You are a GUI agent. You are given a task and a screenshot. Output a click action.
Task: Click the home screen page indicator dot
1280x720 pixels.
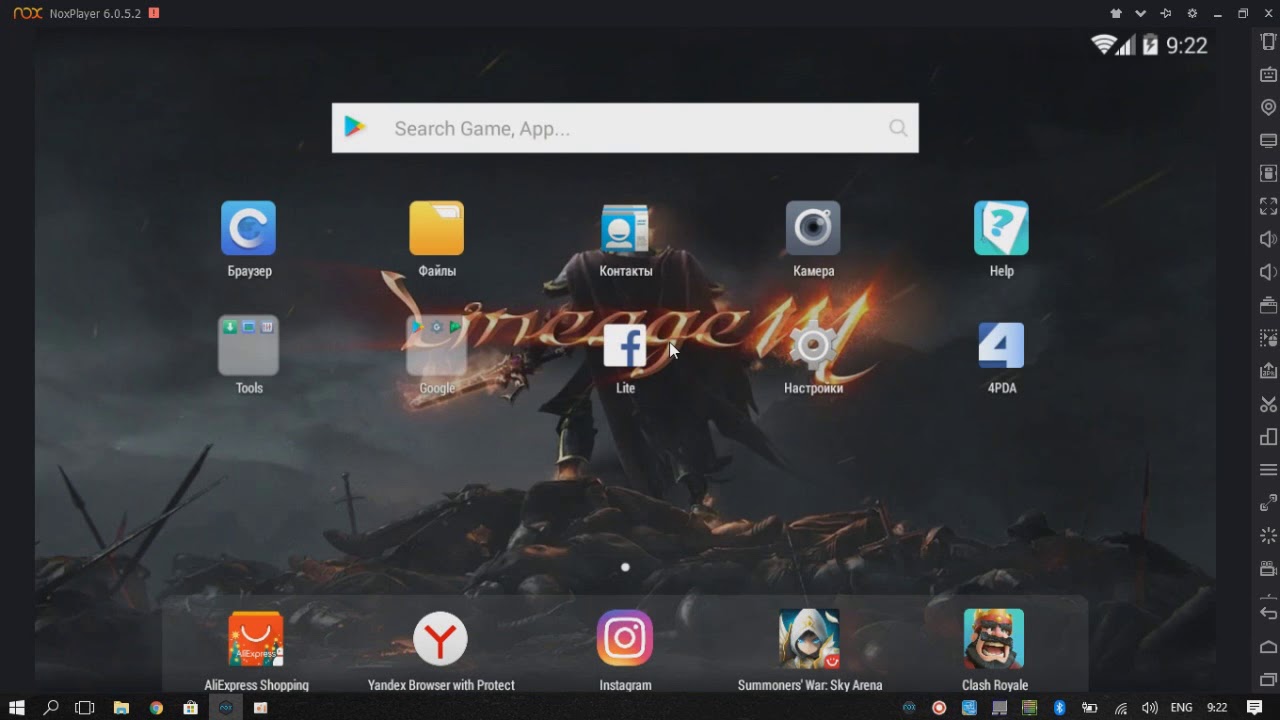coord(625,567)
